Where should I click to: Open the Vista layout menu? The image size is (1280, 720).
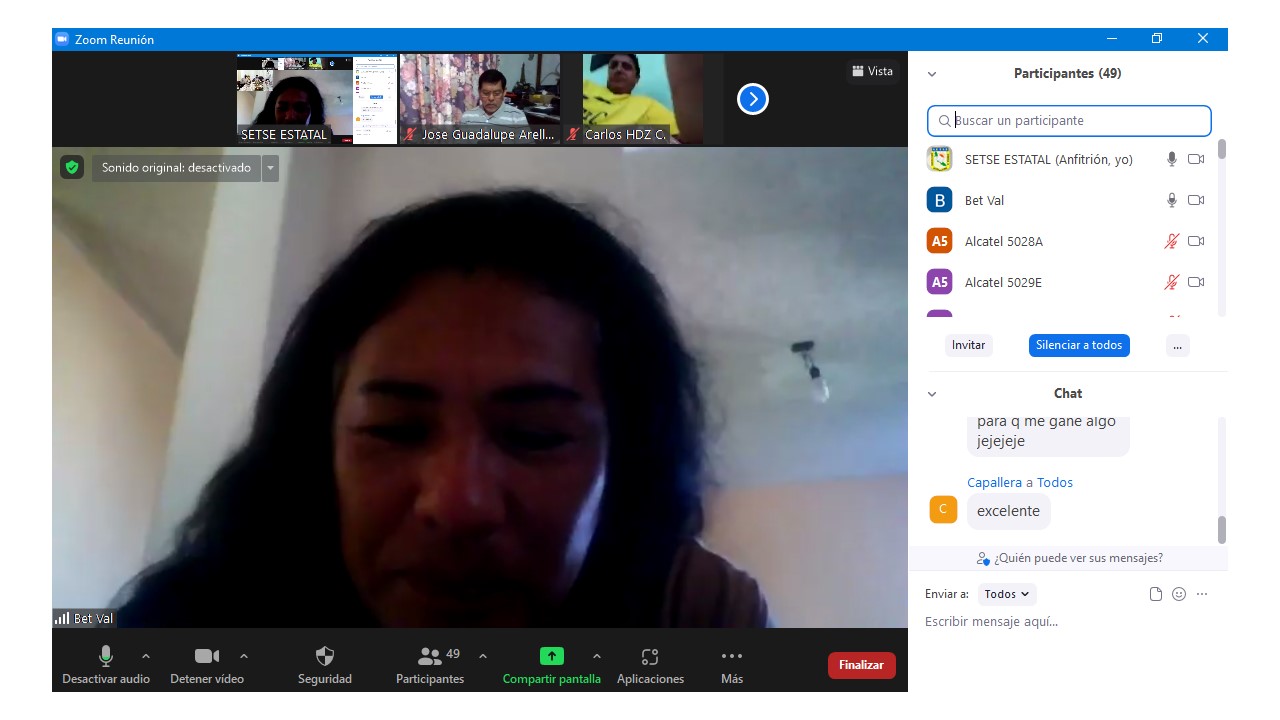pyautogui.click(x=872, y=71)
